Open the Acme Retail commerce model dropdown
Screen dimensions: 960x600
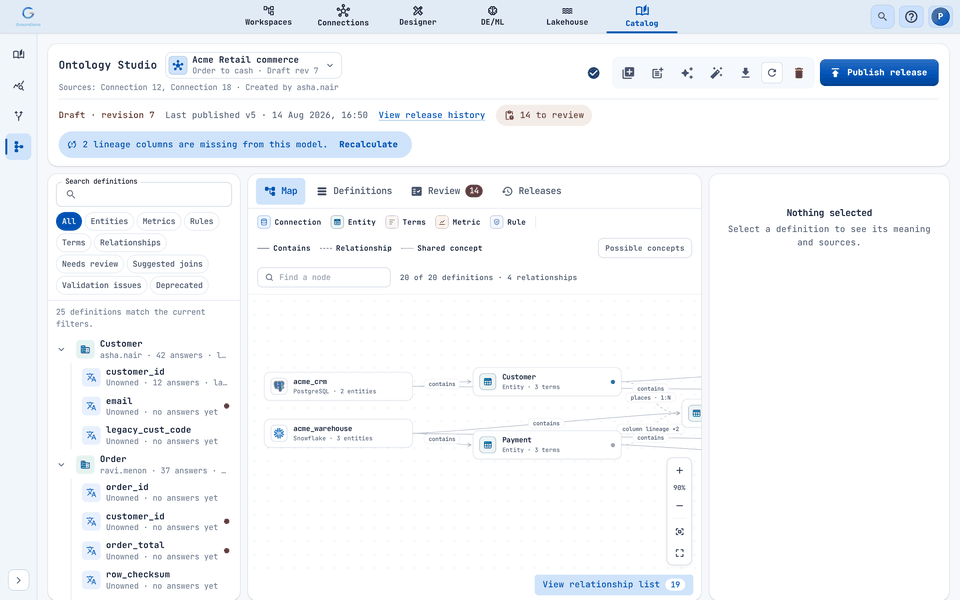coord(253,65)
